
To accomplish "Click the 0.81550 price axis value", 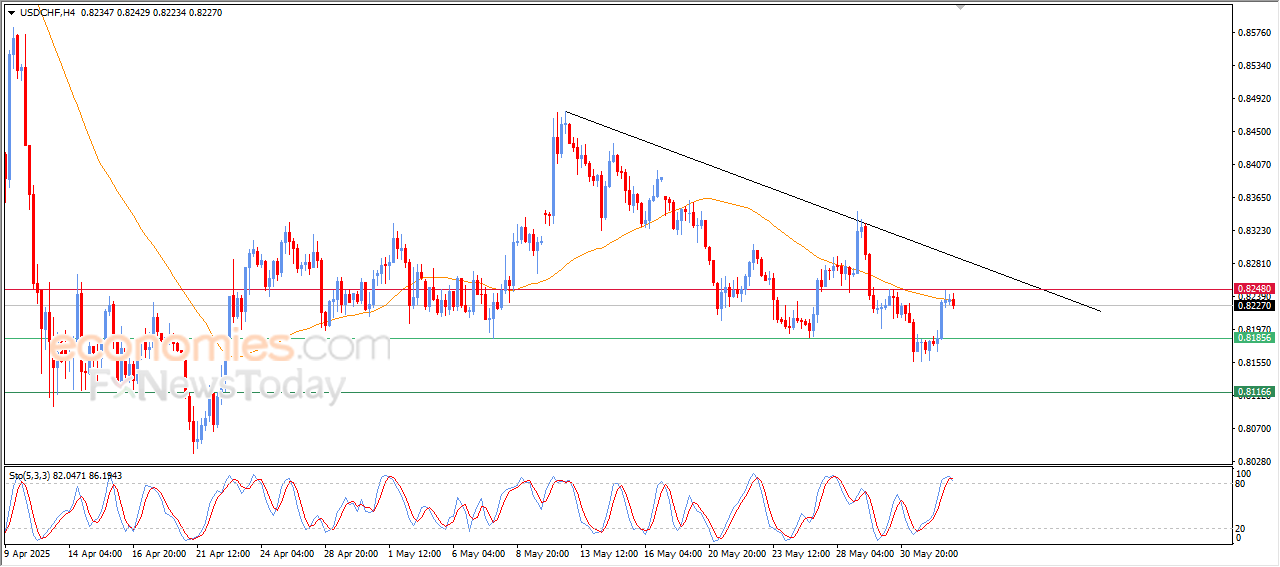I will pos(1254,363).
